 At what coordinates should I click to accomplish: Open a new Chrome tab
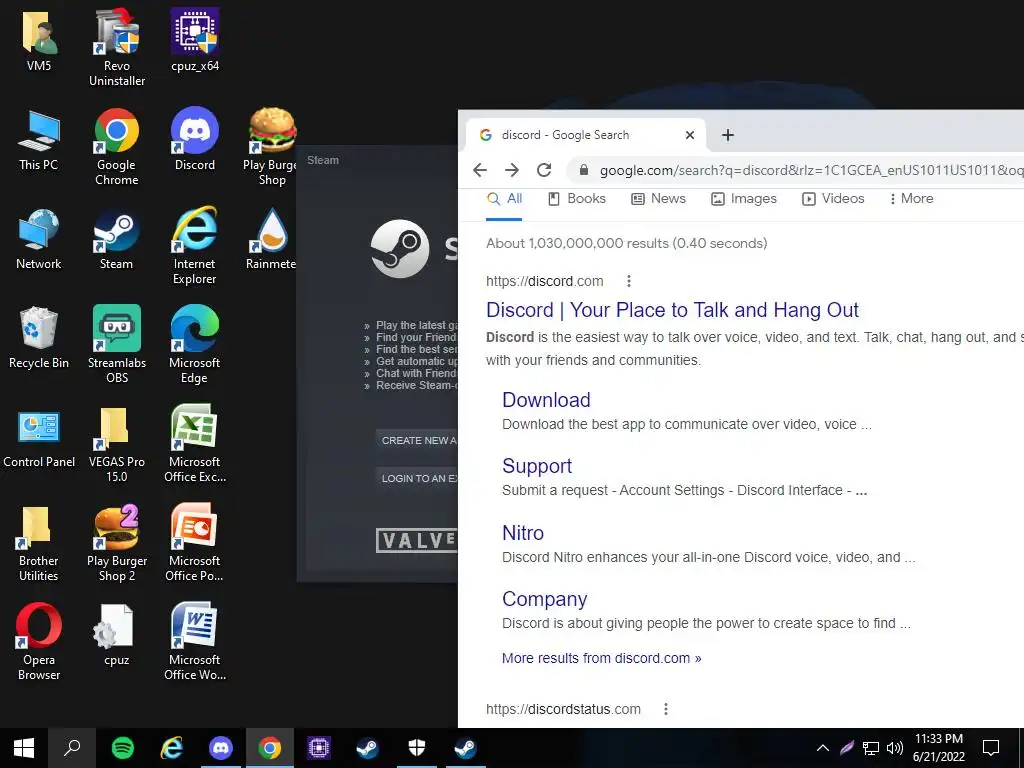[728, 135]
